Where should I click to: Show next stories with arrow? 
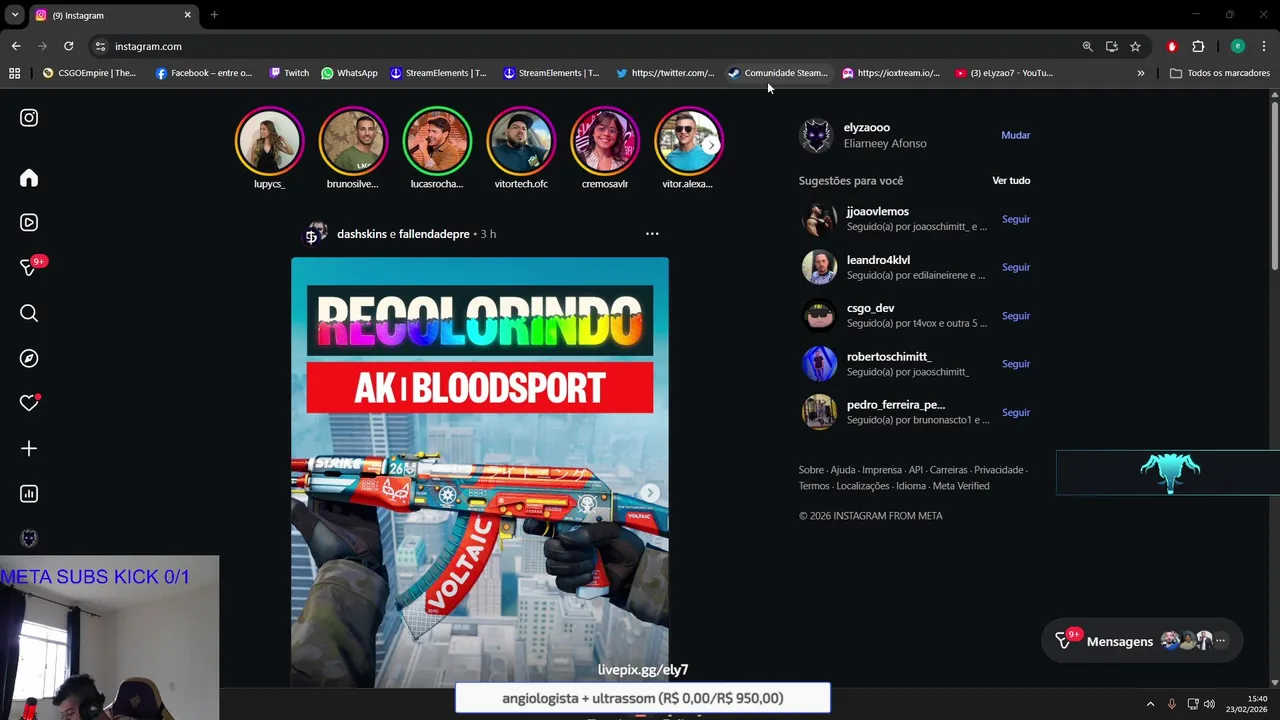click(x=710, y=145)
